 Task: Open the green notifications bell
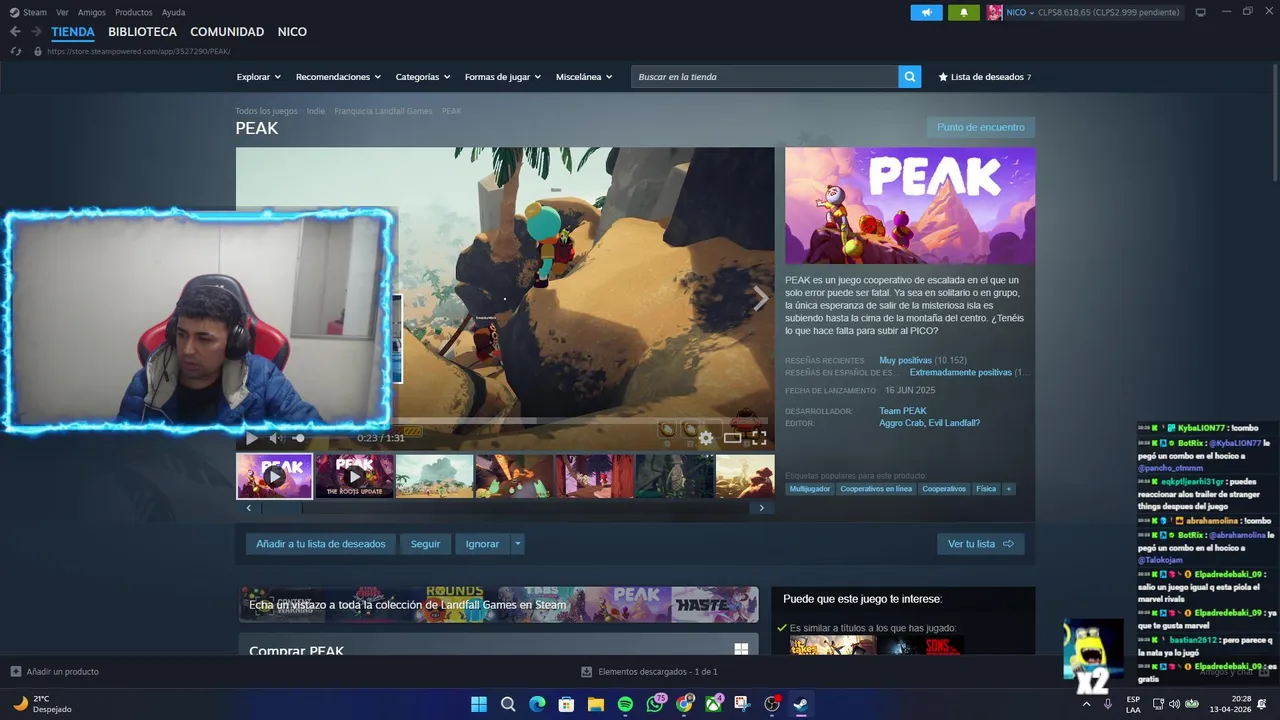click(x=963, y=12)
